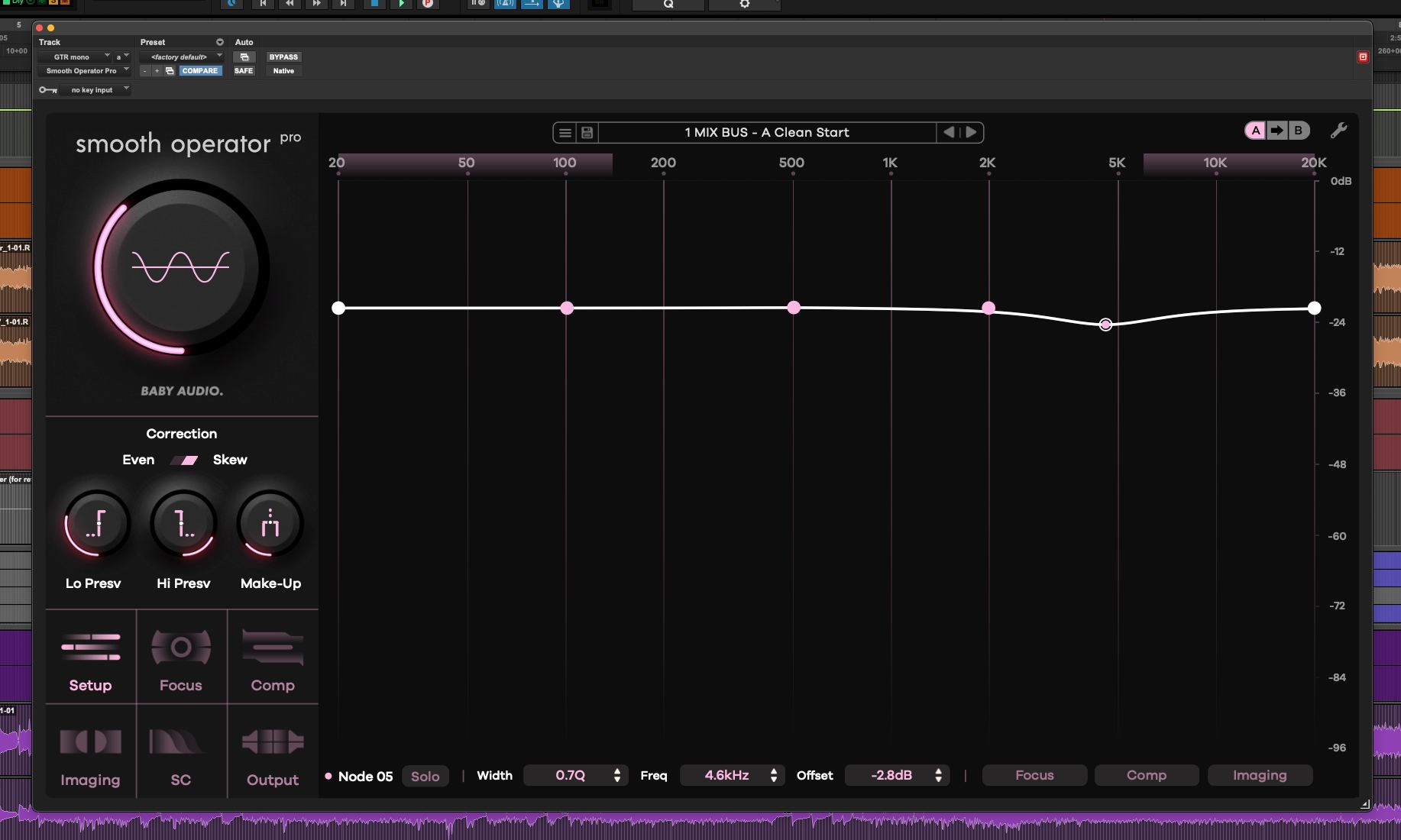Open the Focus panel in the sidebar

pyautogui.click(x=181, y=657)
